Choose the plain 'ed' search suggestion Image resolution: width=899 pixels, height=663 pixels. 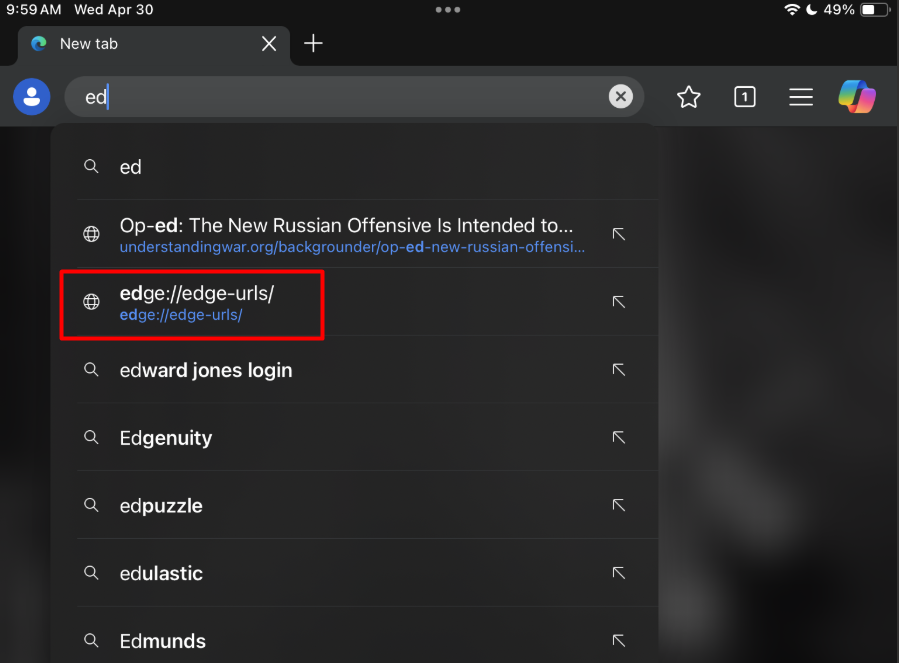coord(367,167)
